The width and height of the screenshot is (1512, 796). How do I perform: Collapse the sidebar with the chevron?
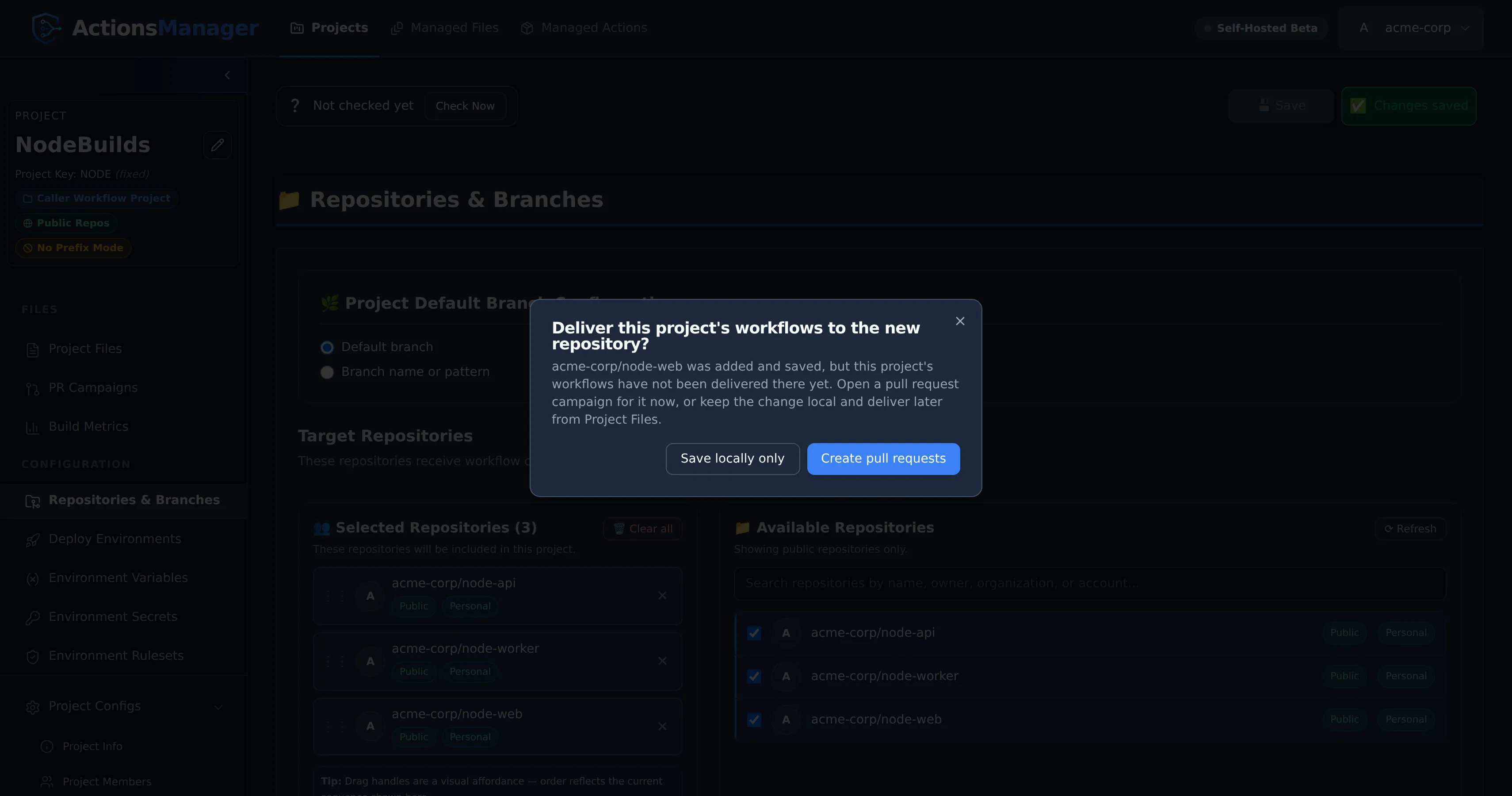[x=228, y=75]
